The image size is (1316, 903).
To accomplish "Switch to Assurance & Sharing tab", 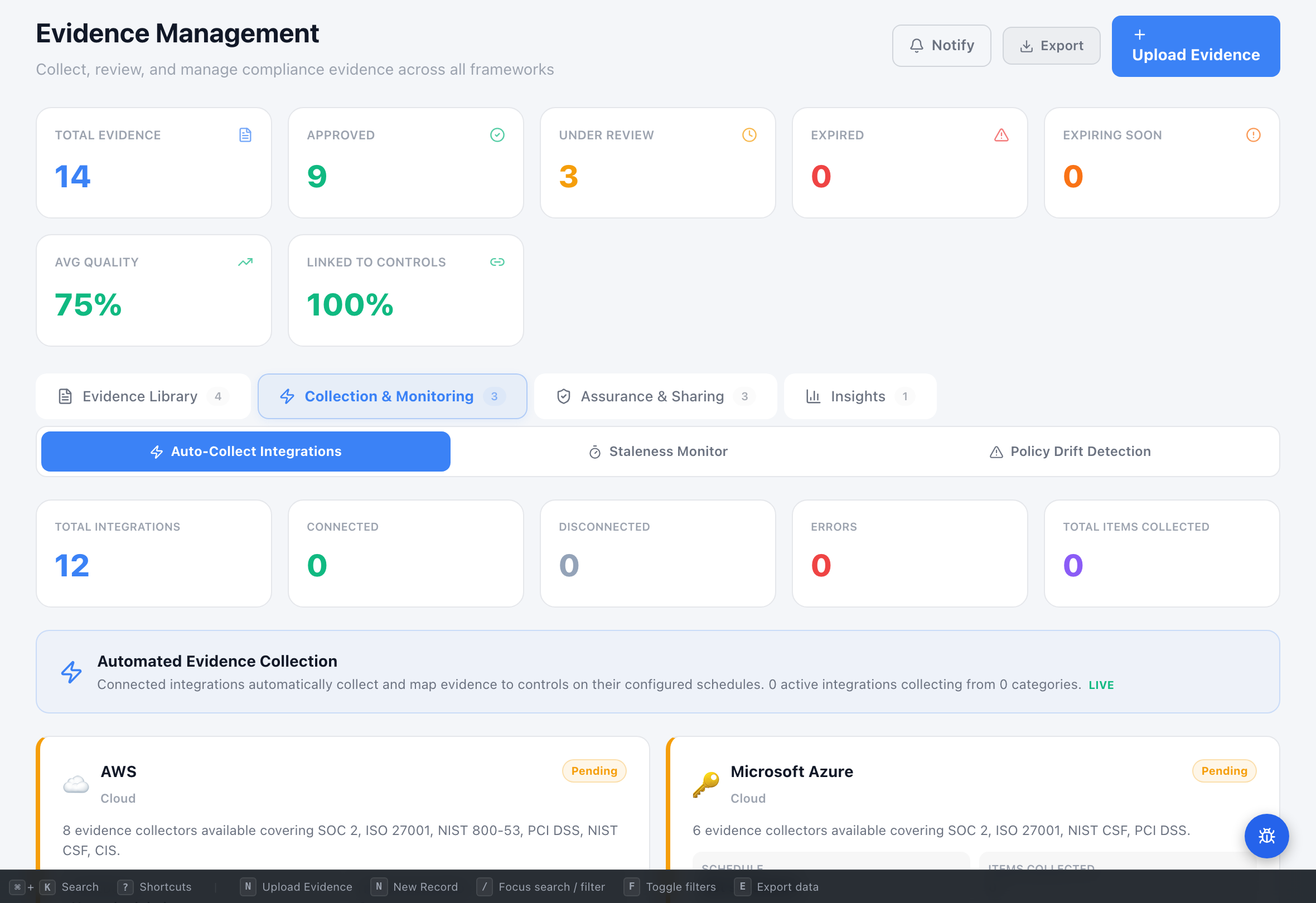I will tap(651, 396).
